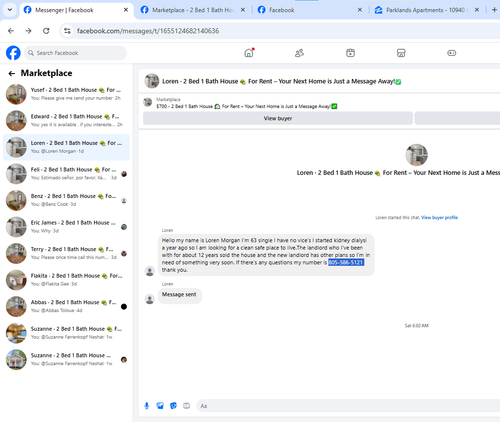500x422 pixels.
Task: Go forward in browser history
Action: [28, 31]
